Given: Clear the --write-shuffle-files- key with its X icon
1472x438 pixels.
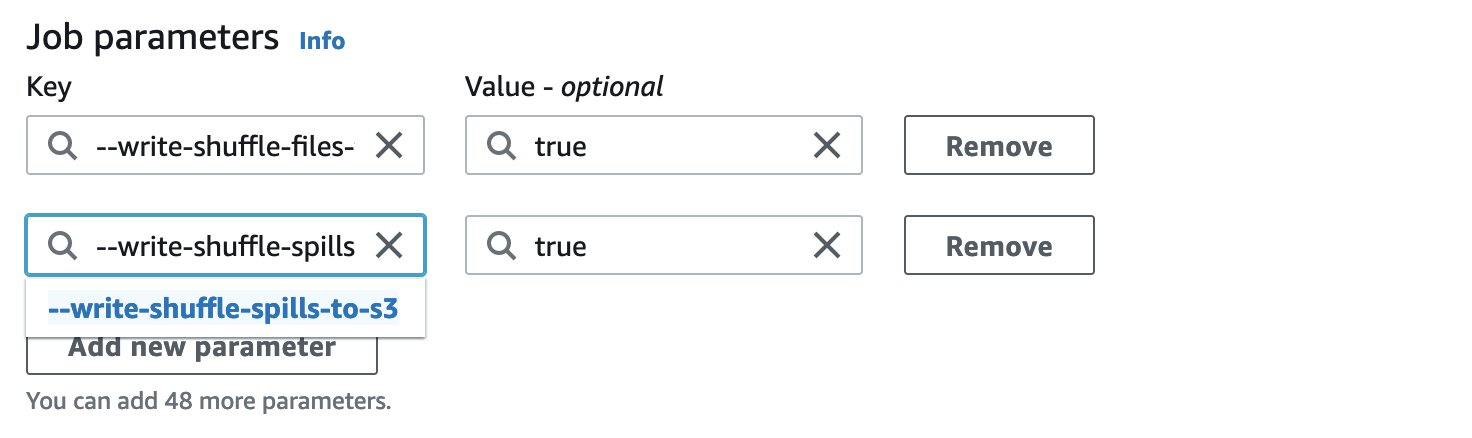Looking at the screenshot, I should [388, 146].
